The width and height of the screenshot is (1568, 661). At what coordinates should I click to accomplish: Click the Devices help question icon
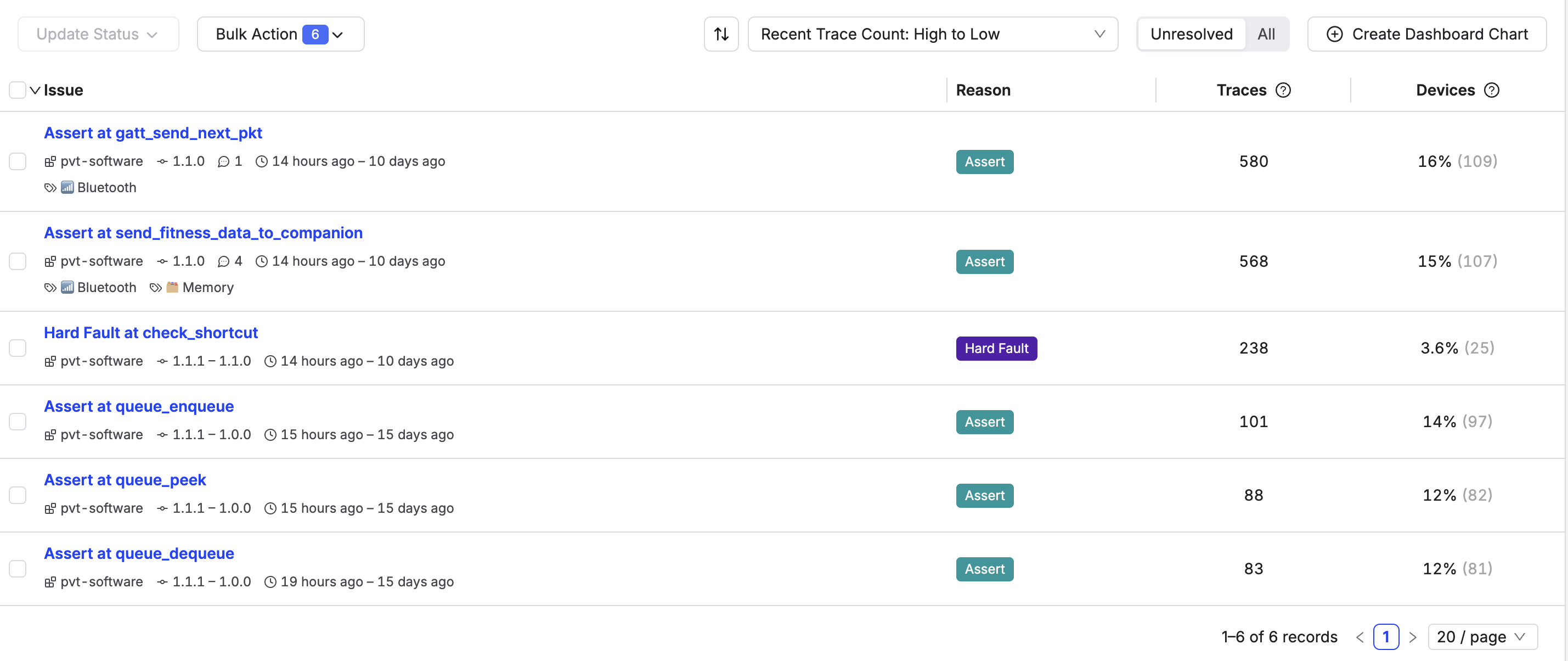(x=1491, y=90)
